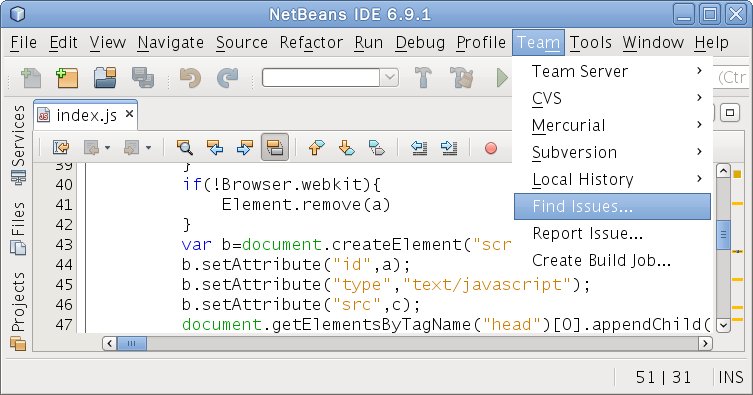Click the vertical scrollbar up arrow

723,171
